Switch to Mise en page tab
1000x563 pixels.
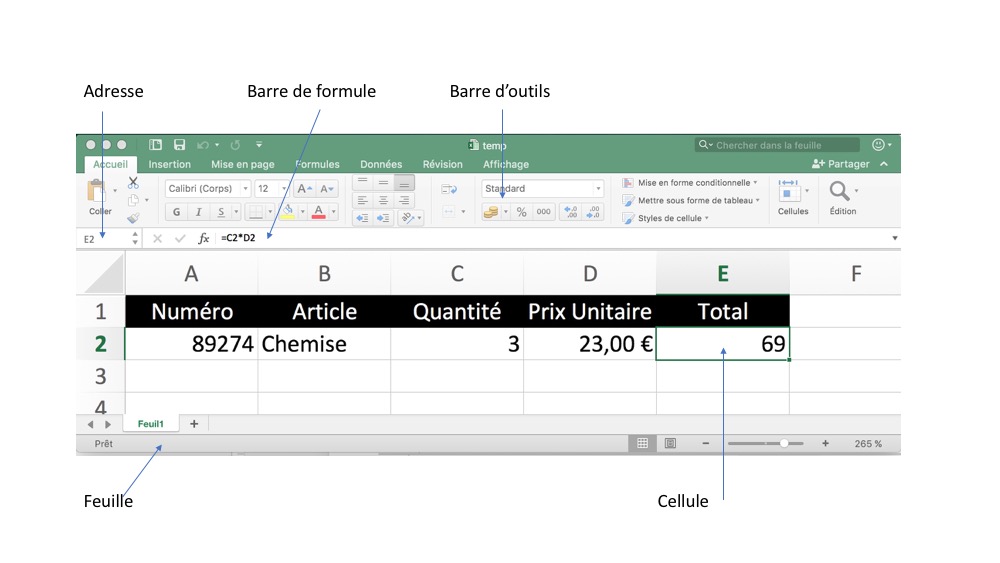(243, 164)
